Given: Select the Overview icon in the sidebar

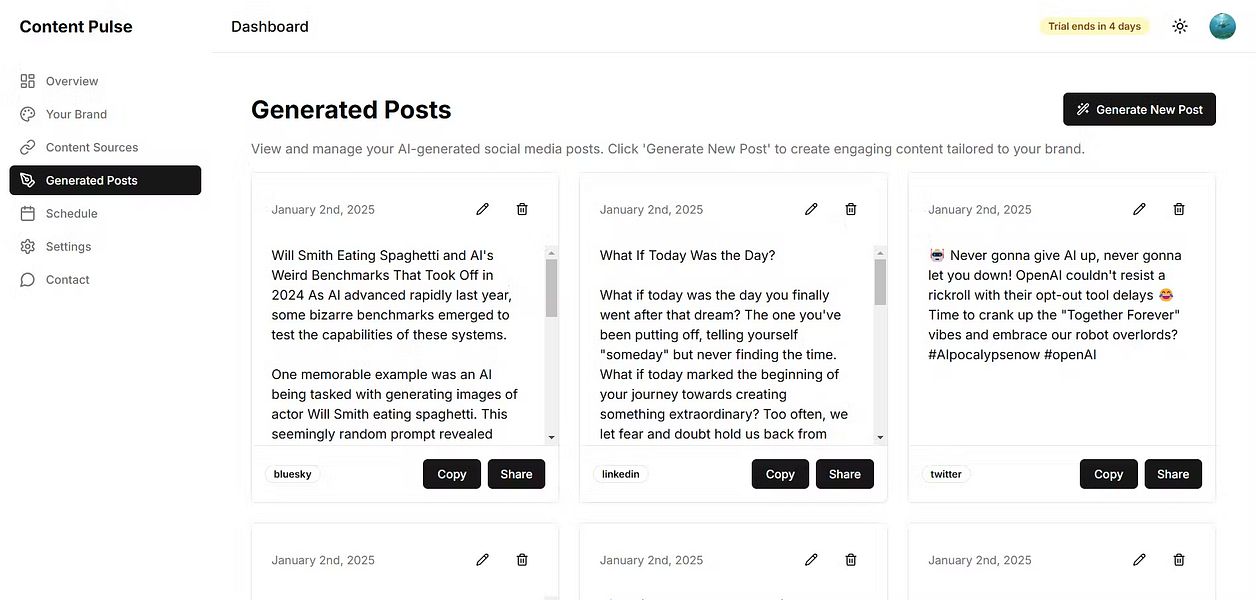Looking at the screenshot, I should [x=28, y=81].
